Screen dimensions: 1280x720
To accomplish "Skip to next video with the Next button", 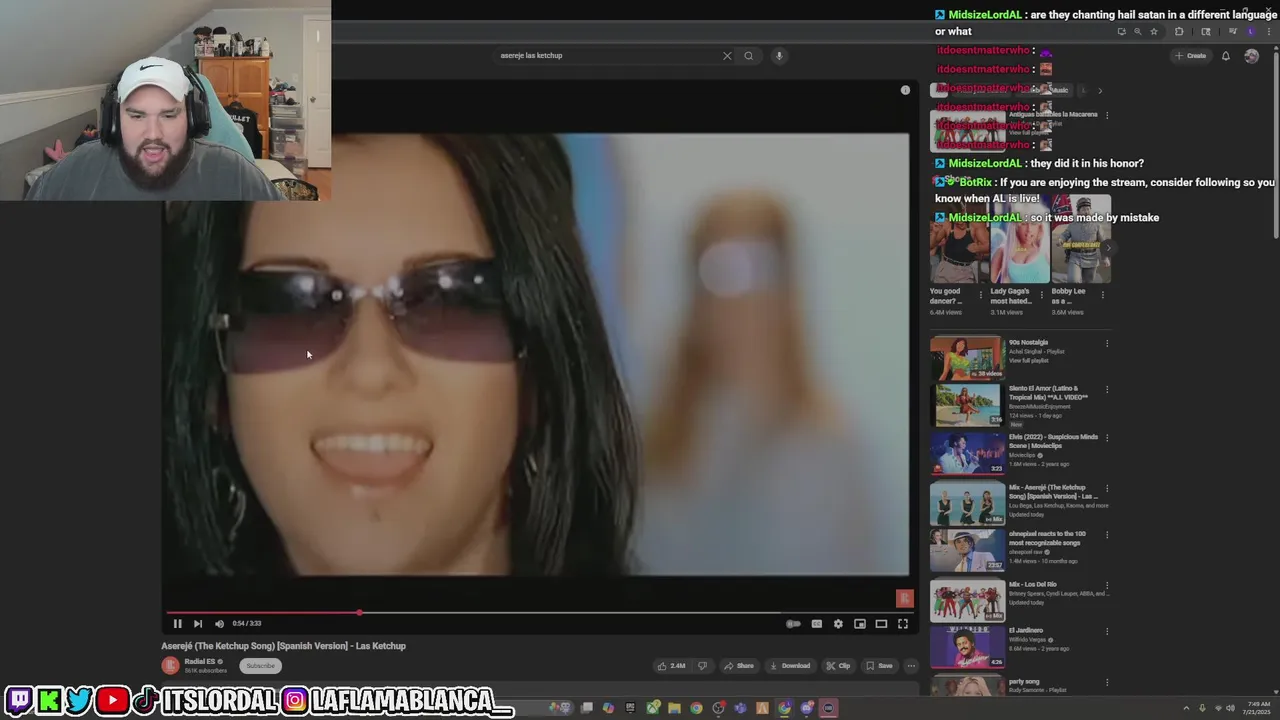I will [198, 624].
